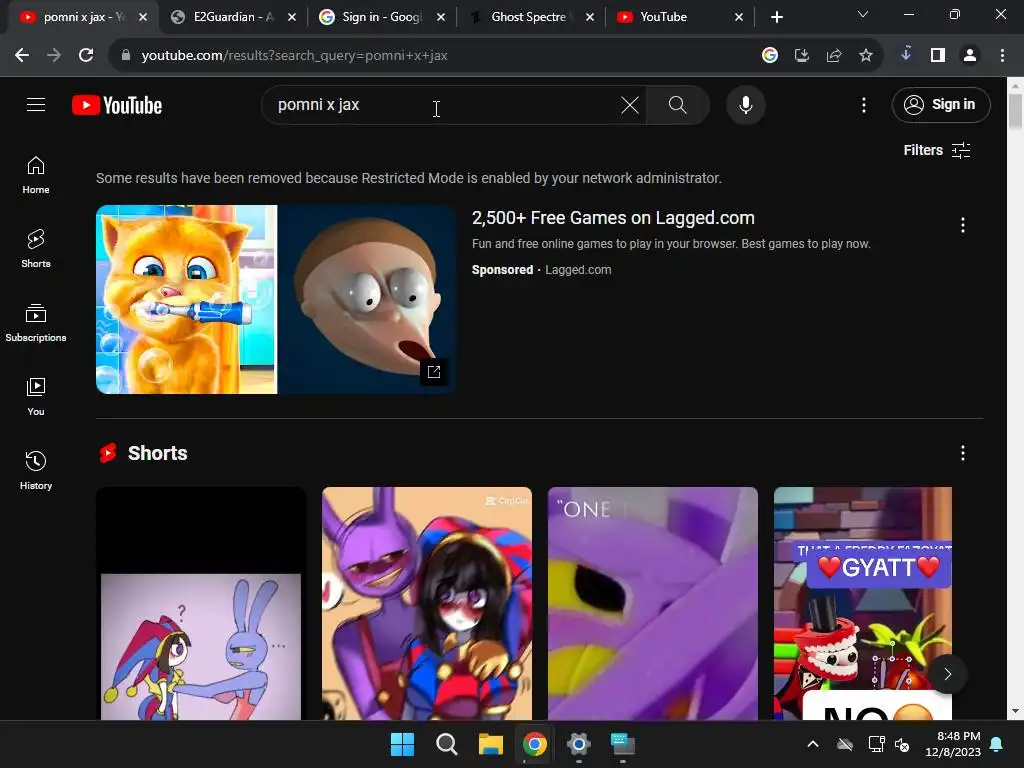Open the purple 'ONE' short thumbnail
1024x768 pixels.
point(653,603)
